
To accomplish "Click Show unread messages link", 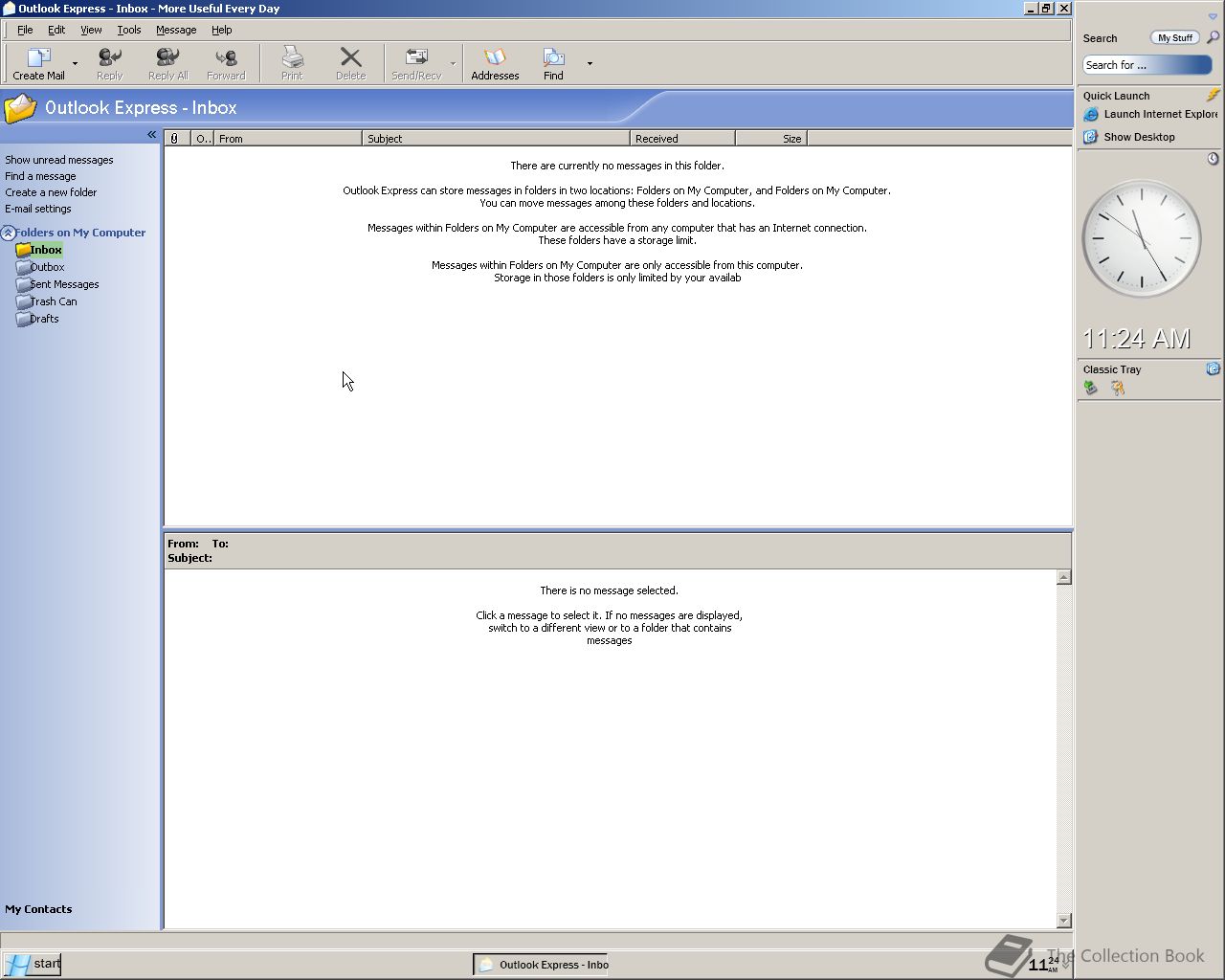I will [58, 160].
